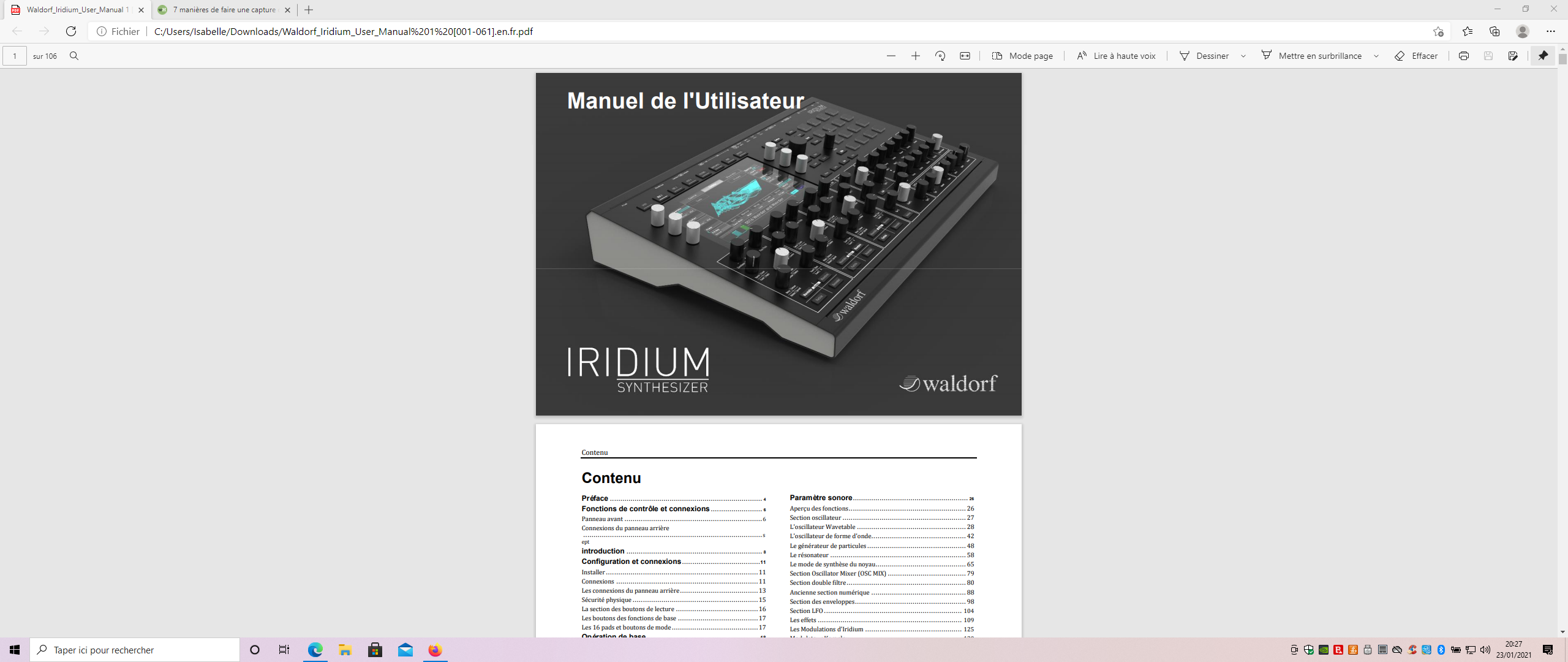Open Microsoft Store from taskbar
This screenshot has height=662, width=1568.
(x=375, y=650)
